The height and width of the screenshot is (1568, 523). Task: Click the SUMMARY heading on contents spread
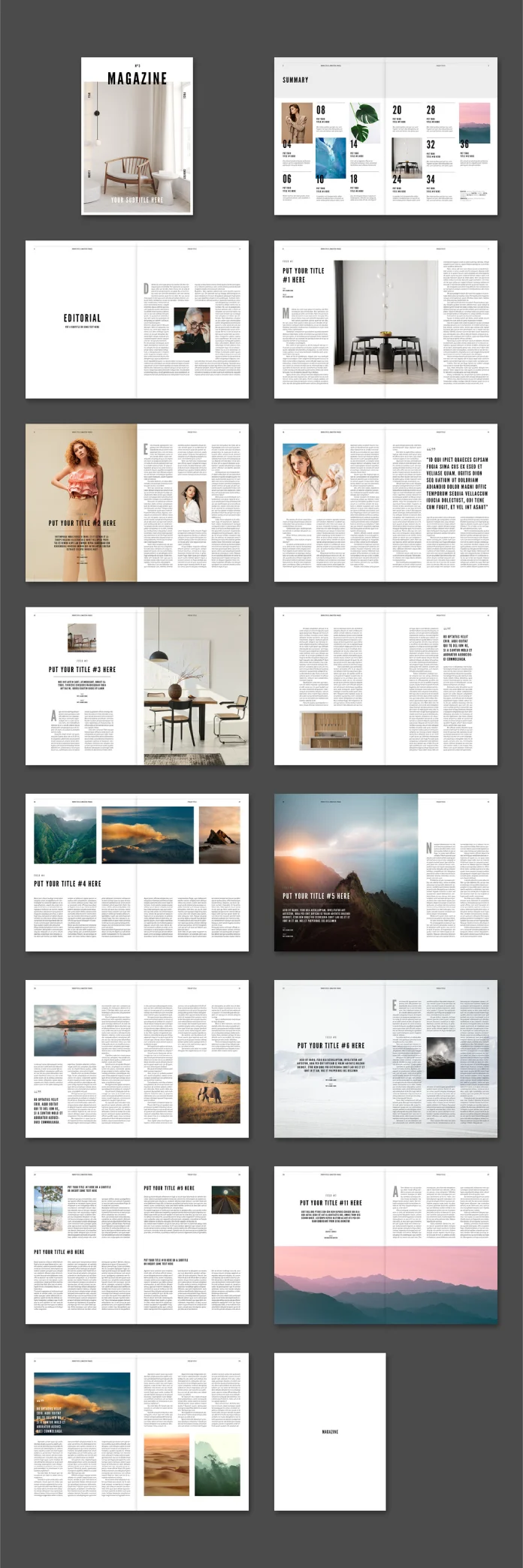[x=295, y=80]
